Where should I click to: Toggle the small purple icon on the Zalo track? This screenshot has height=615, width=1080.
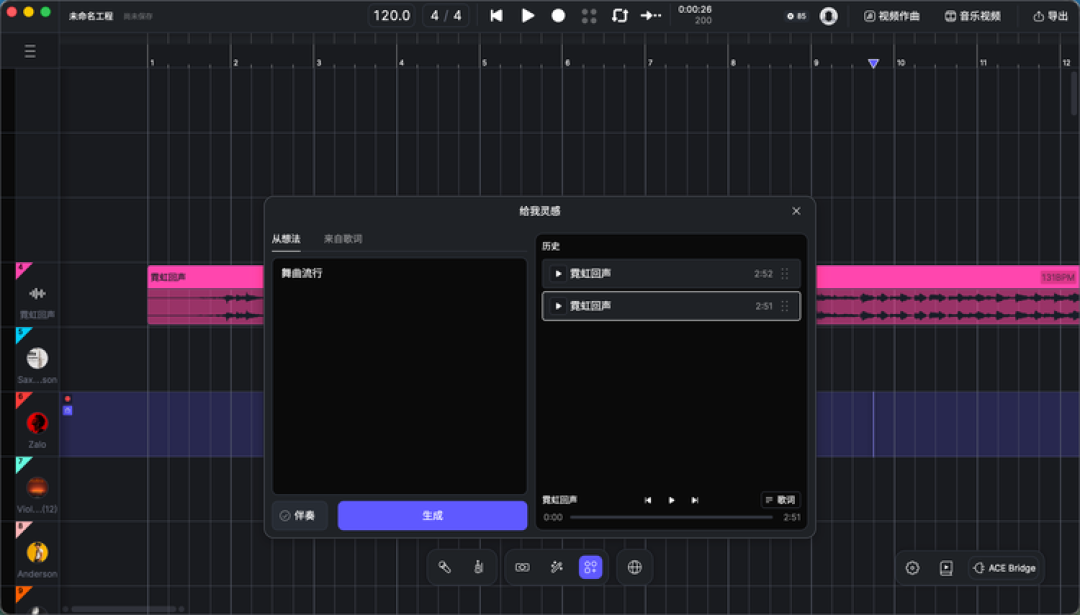[68, 410]
